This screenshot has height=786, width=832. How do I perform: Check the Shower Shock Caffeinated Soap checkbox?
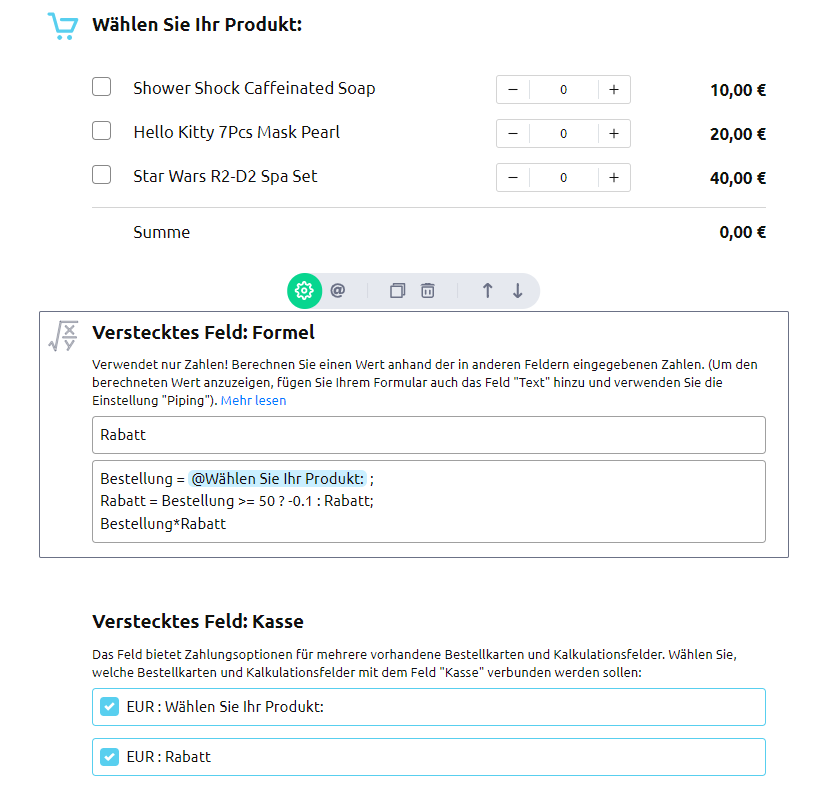(102, 87)
